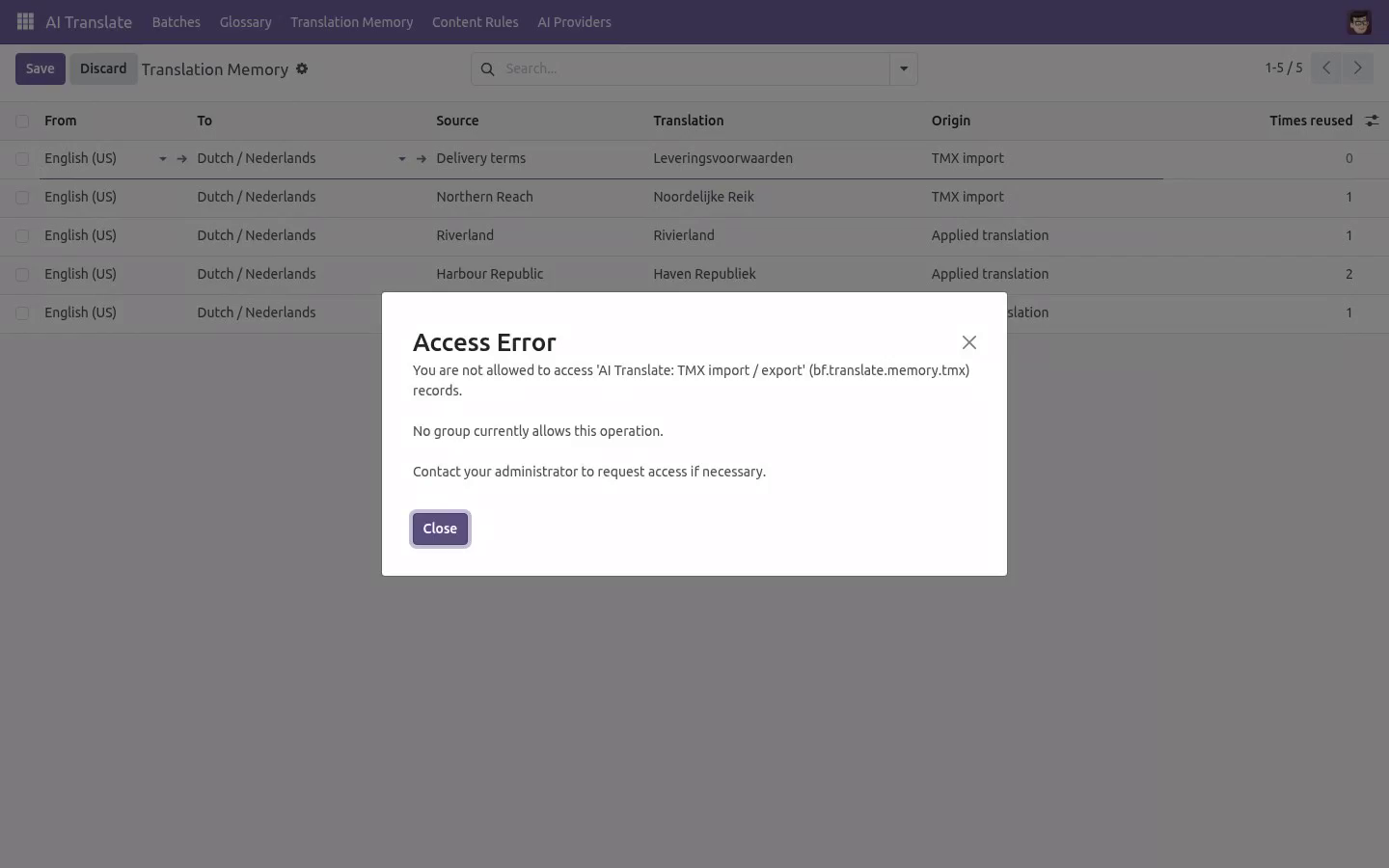Select the Harbour Republic row checkbox
1389x868 pixels.
(22, 274)
